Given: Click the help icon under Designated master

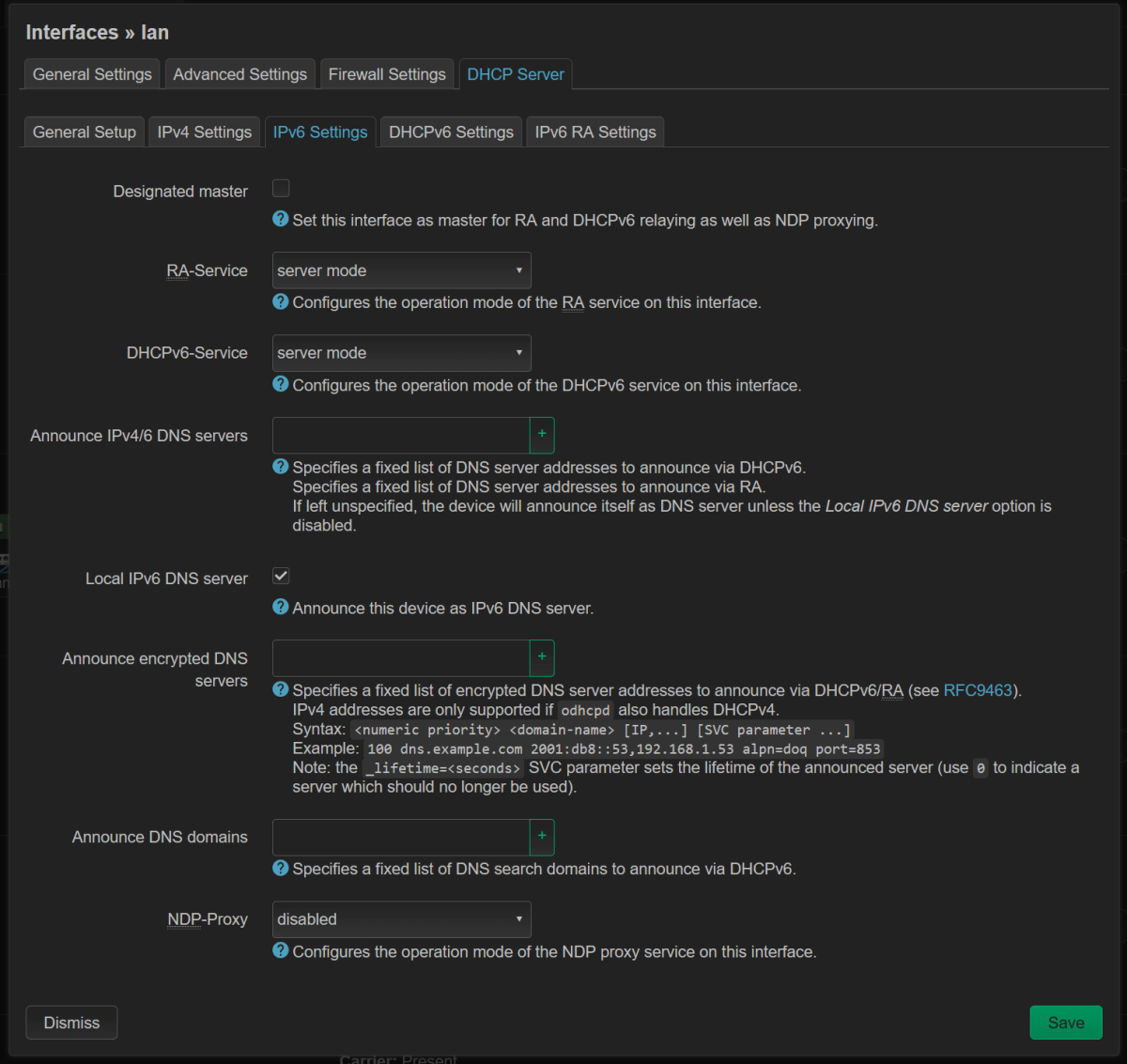Looking at the screenshot, I should click(280, 219).
